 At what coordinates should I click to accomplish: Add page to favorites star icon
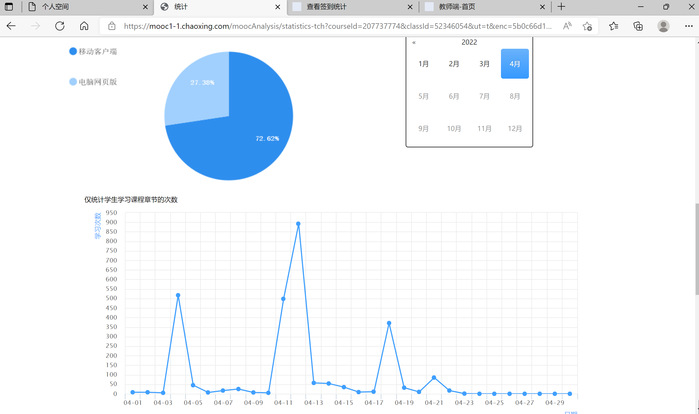(590, 26)
